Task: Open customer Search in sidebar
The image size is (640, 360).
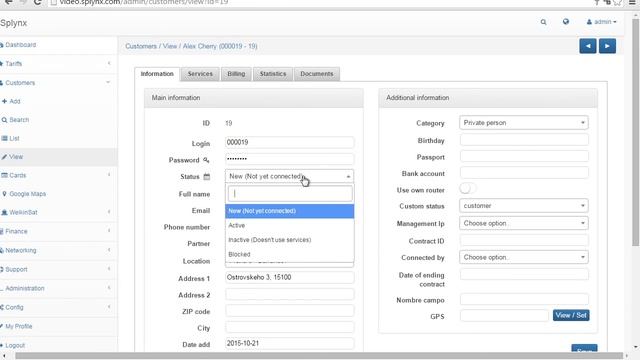Action: pyautogui.click(x=58, y=120)
